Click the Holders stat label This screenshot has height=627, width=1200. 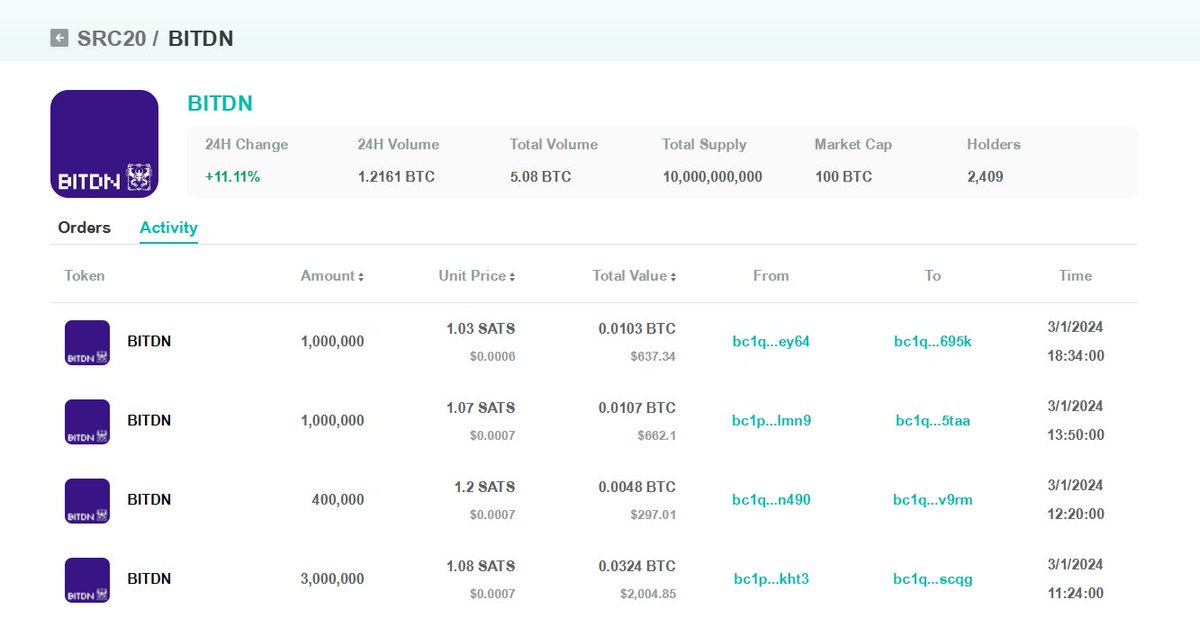994,145
